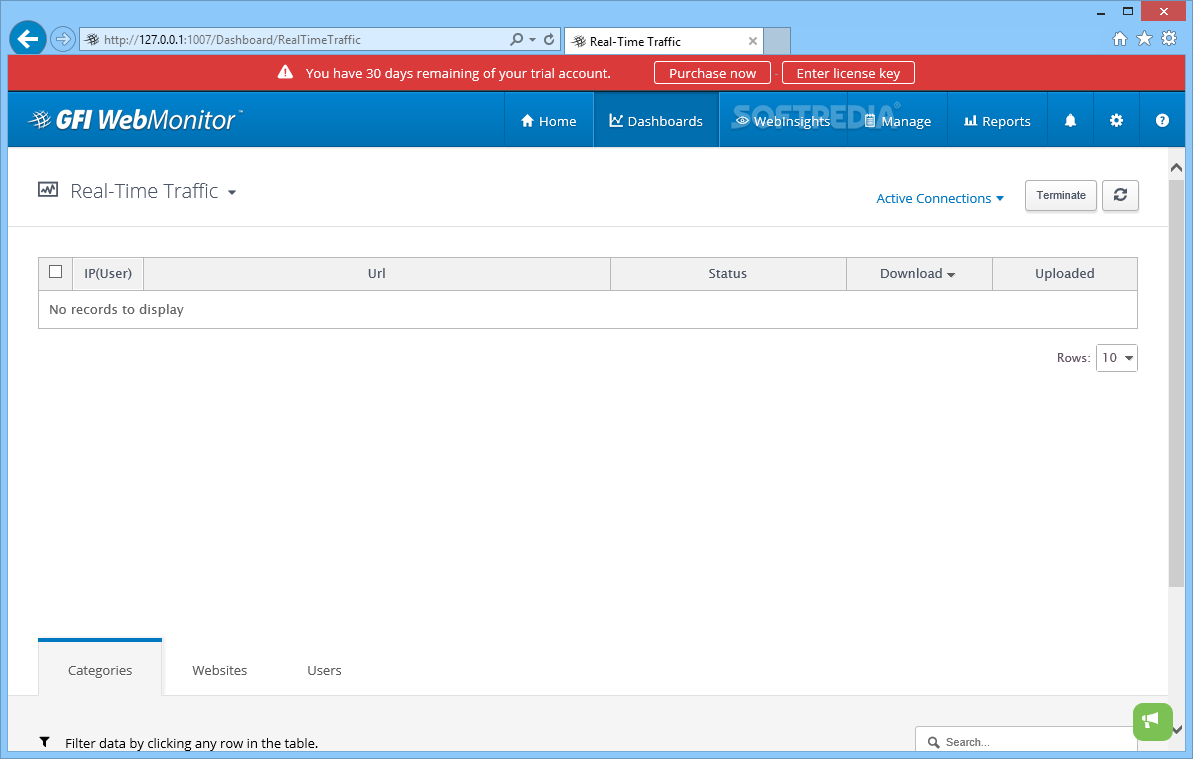This screenshot has width=1193, height=759.
Task: Tick the select-all checkbox in table header
Action: click(x=56, y=272)
